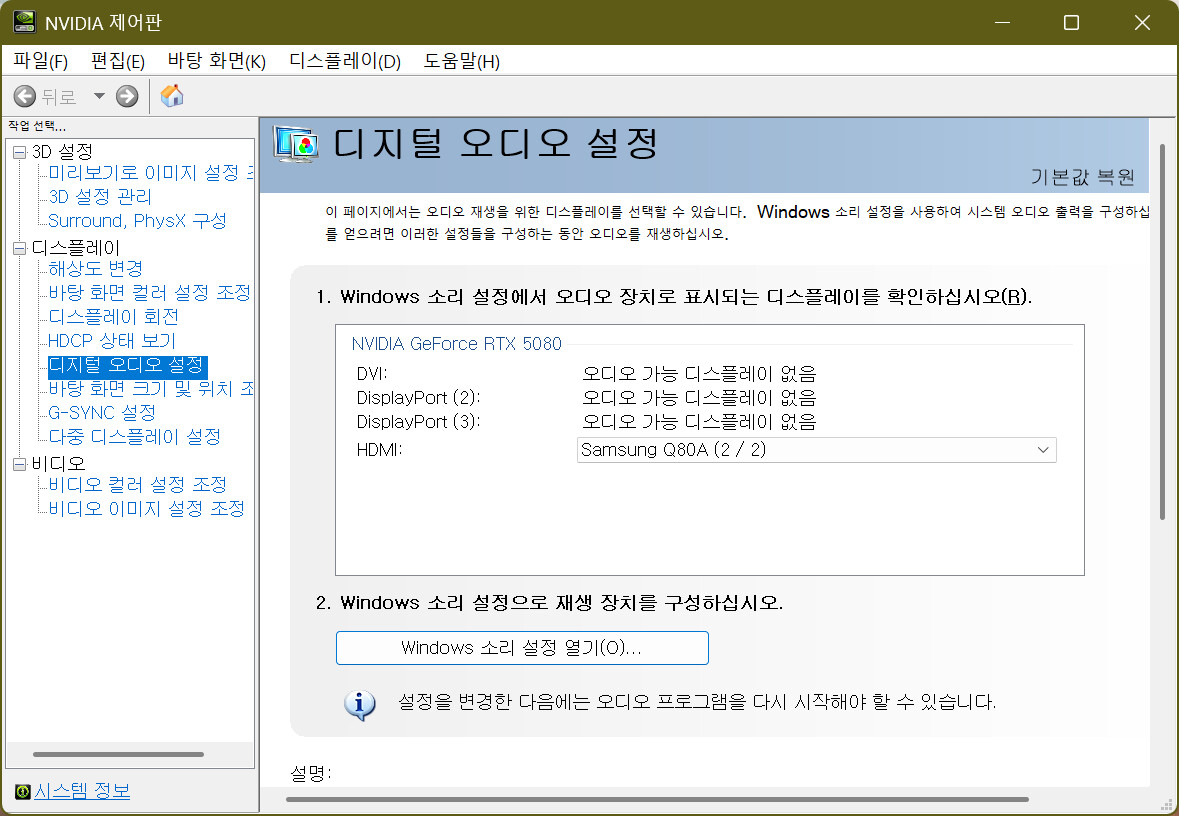Click the NVIDIA GeForce RTX 5080 label

pyautogui.click(x=456, y=344)
